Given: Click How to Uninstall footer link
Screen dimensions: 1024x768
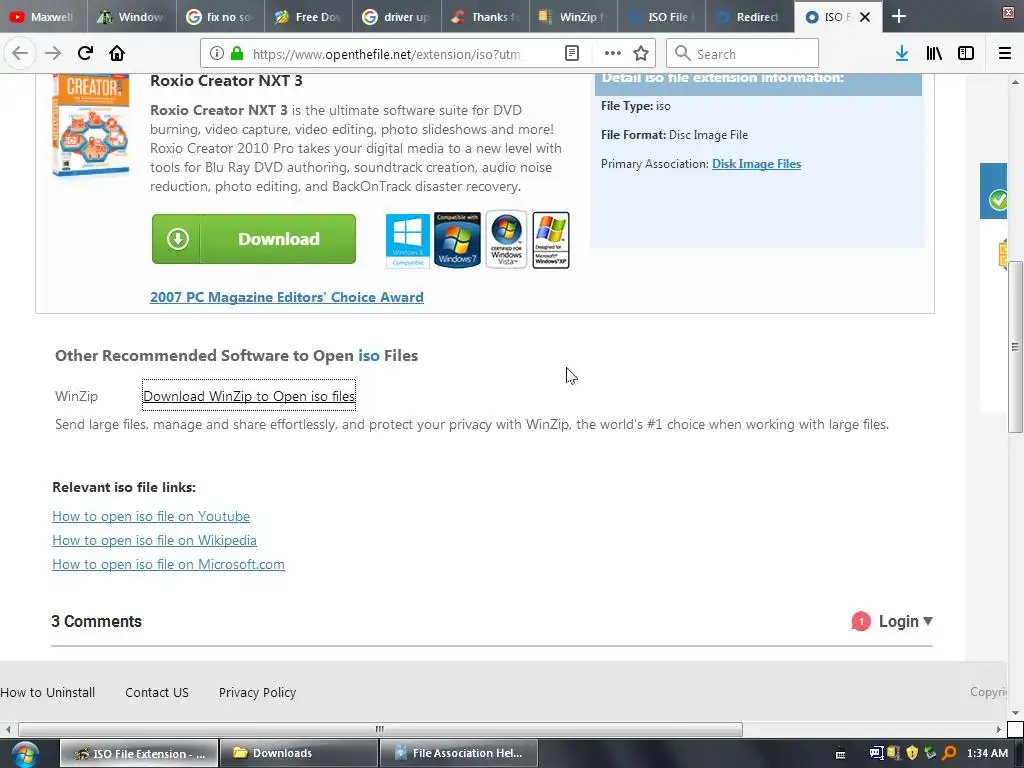Looking at the screenshot, I should (48, 692).
